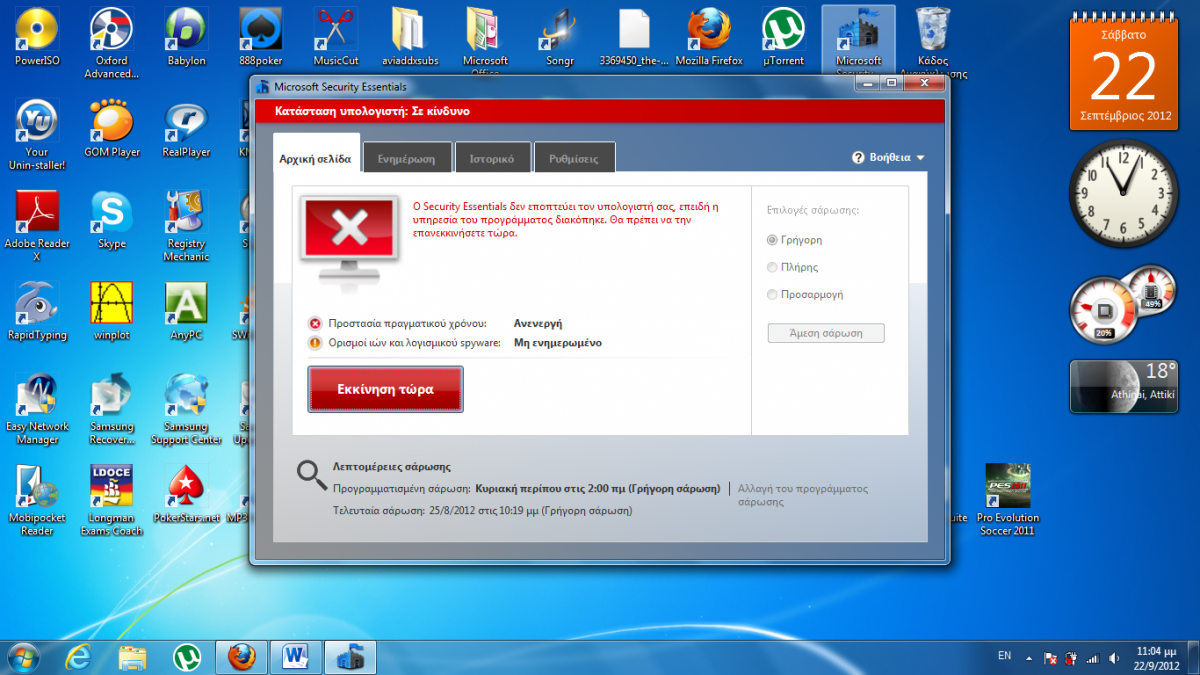Select Longman Exams Coach icon
The image size is (1200, 675).
111,501
